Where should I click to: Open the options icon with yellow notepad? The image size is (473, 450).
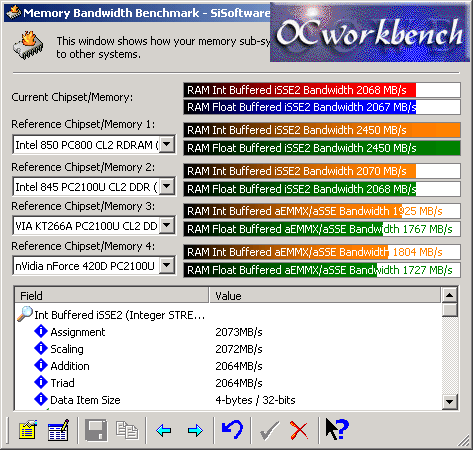coord(28,430)
